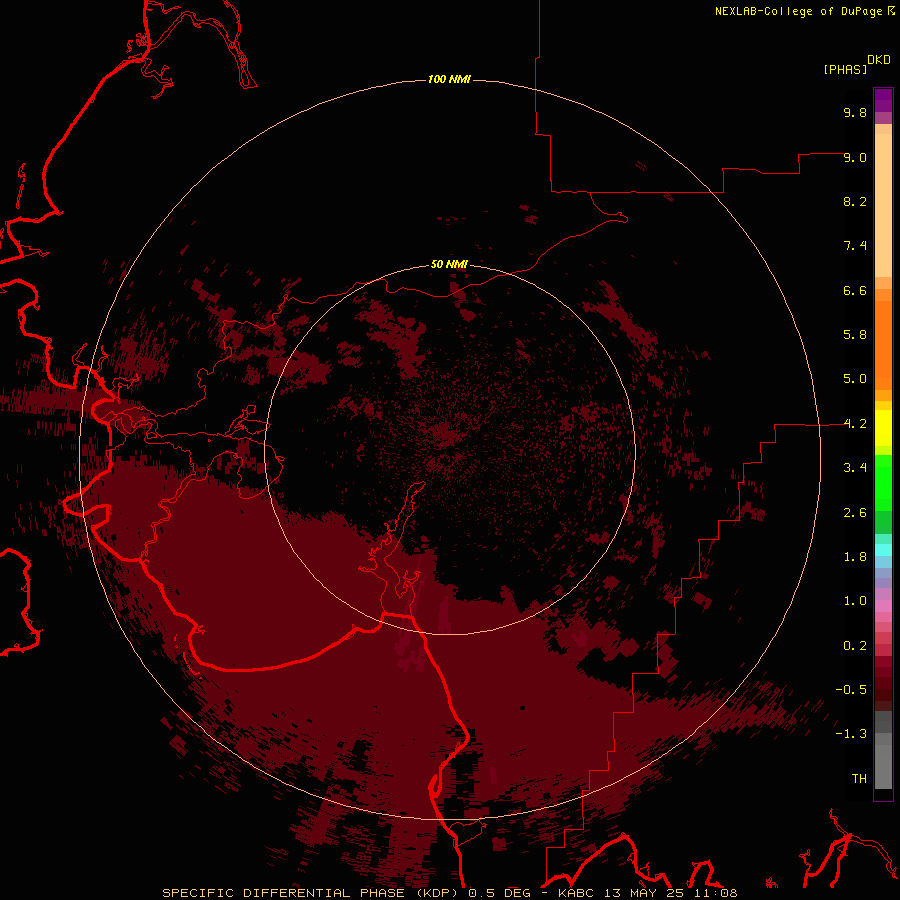Viewport: 900px width, 900px height.
Task: Click the DKD label above the color scale
Action: [x=879, y=60]
